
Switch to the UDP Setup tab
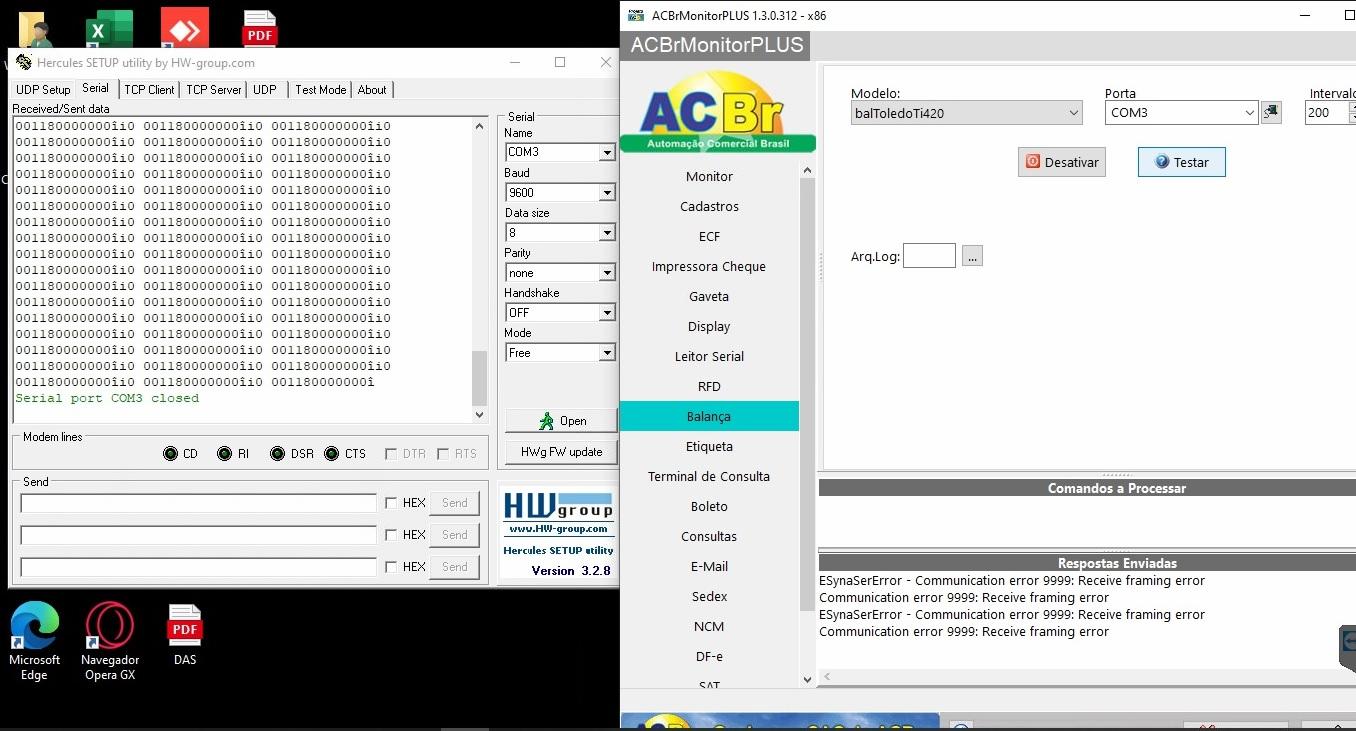pyautogui.click(x=43, y=90)
